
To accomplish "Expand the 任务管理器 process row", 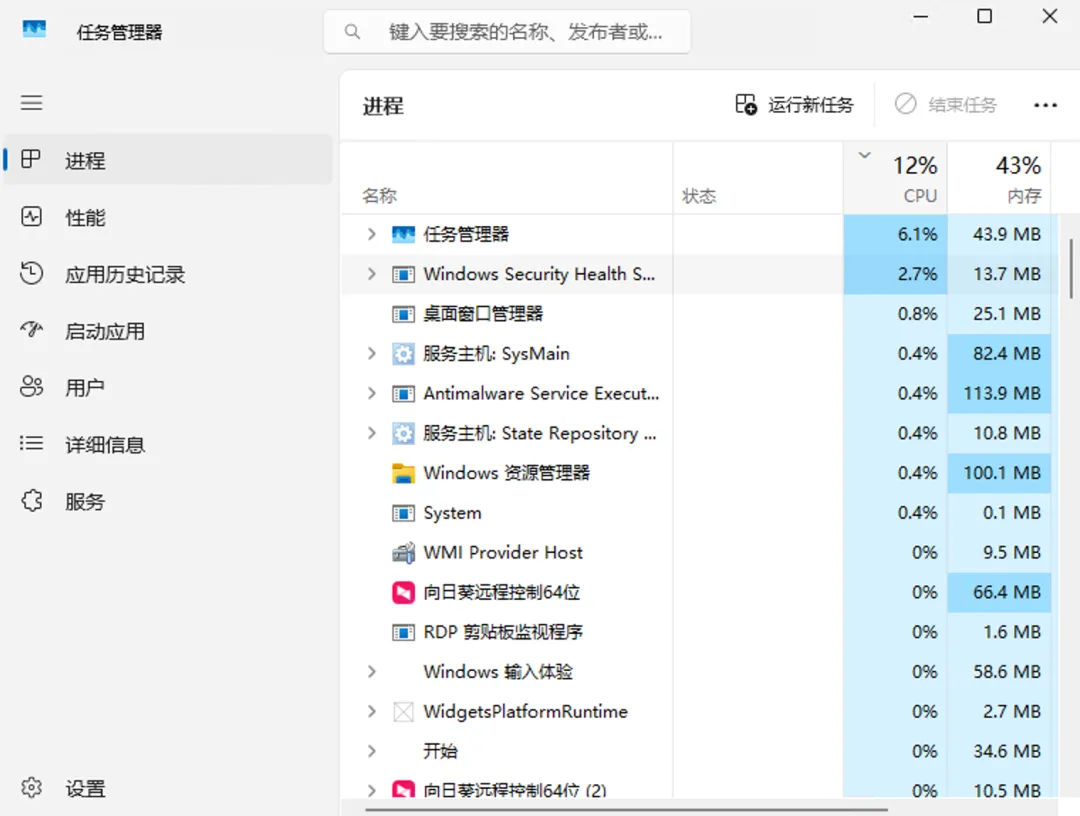I will [x=371, y=234].
